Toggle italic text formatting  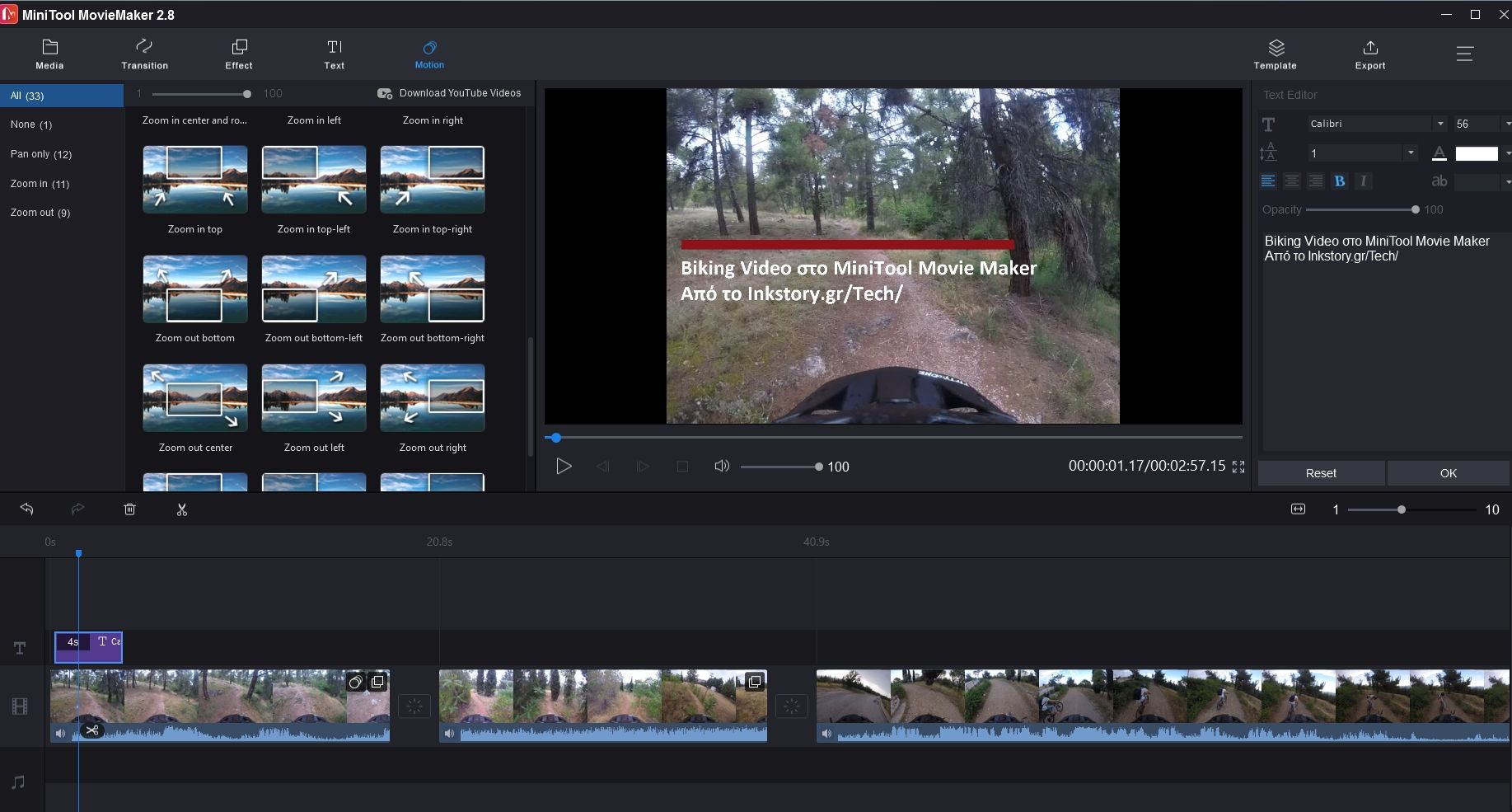[1363, 181]
